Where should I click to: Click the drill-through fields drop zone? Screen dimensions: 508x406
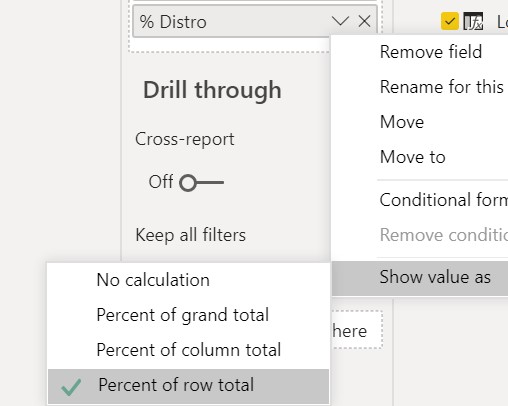click(357, 330)
